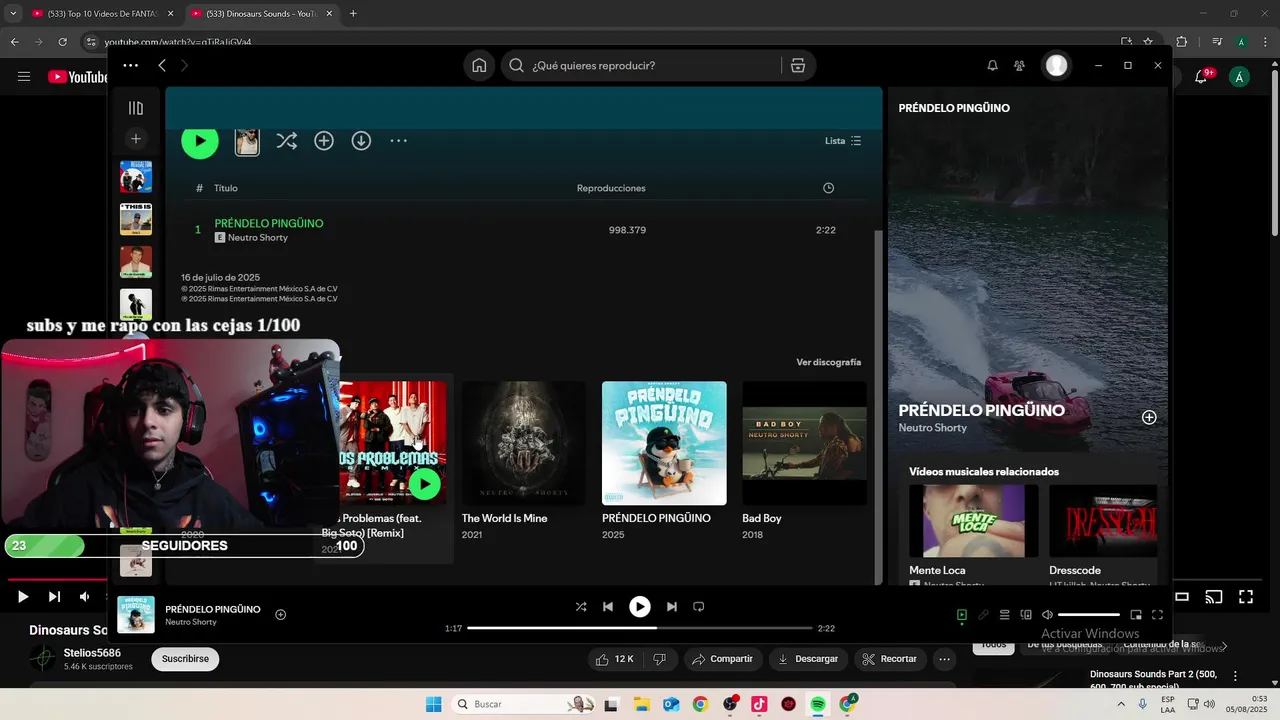Open This Is playlist in sidebar
The width and height of the screenshot is (1280, 720).
136,219
